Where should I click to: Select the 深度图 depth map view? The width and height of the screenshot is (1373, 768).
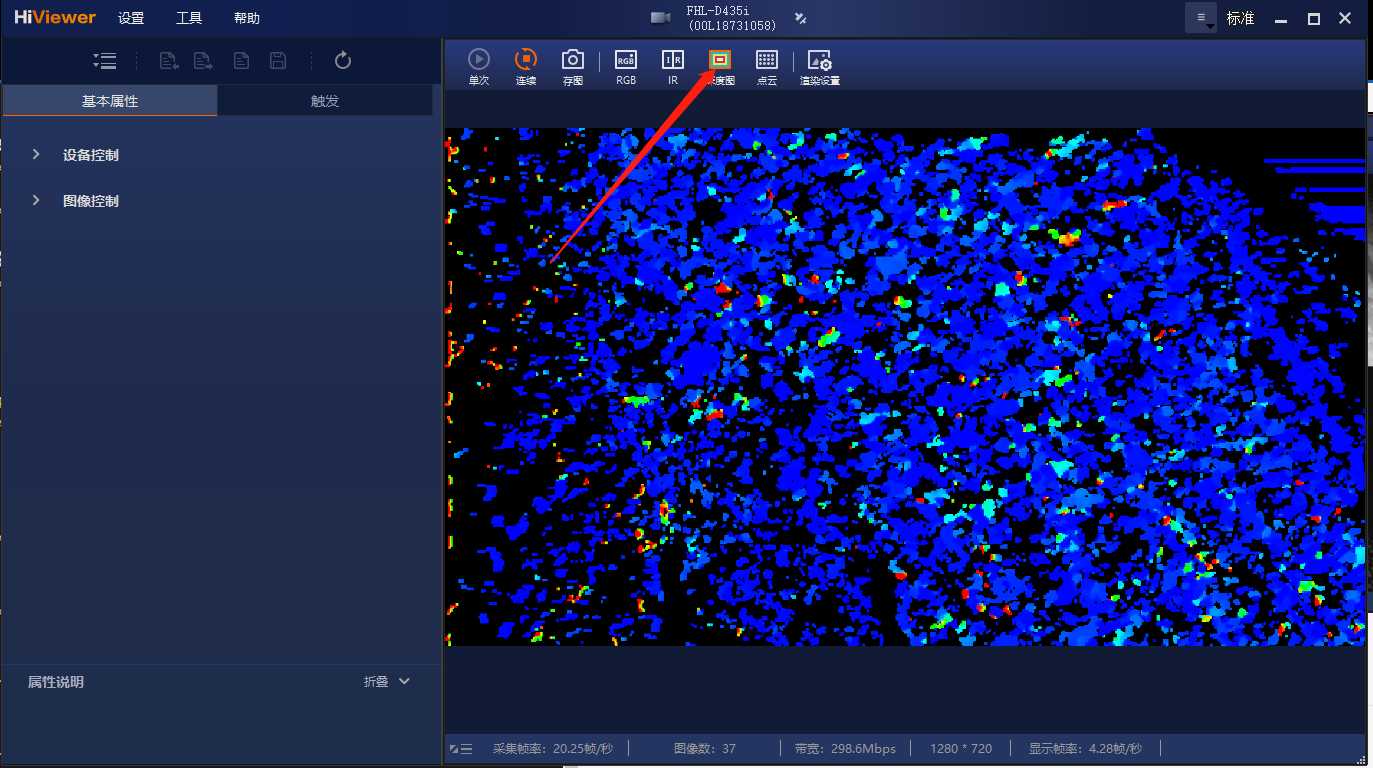click(x=720, y=66)
